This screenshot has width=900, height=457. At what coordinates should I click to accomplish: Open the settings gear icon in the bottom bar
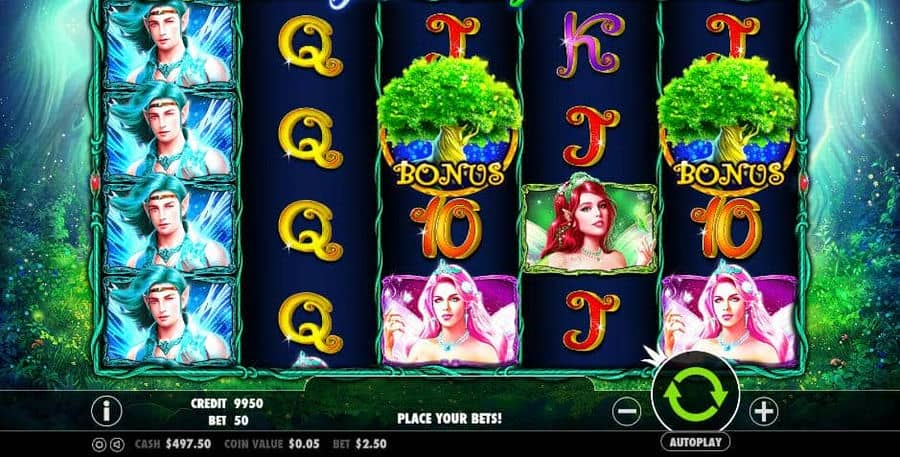coord(98,444)
